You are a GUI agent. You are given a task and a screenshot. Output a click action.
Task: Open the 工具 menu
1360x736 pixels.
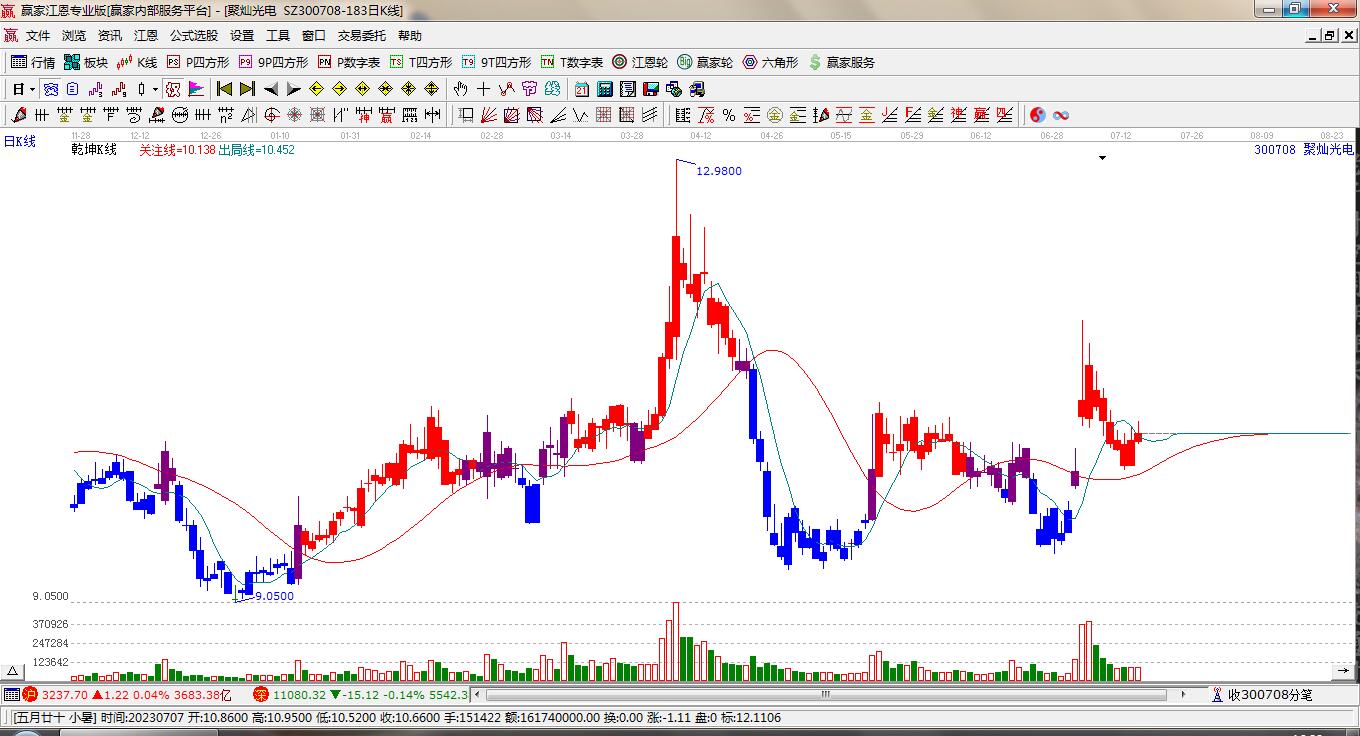pos(278,35)
